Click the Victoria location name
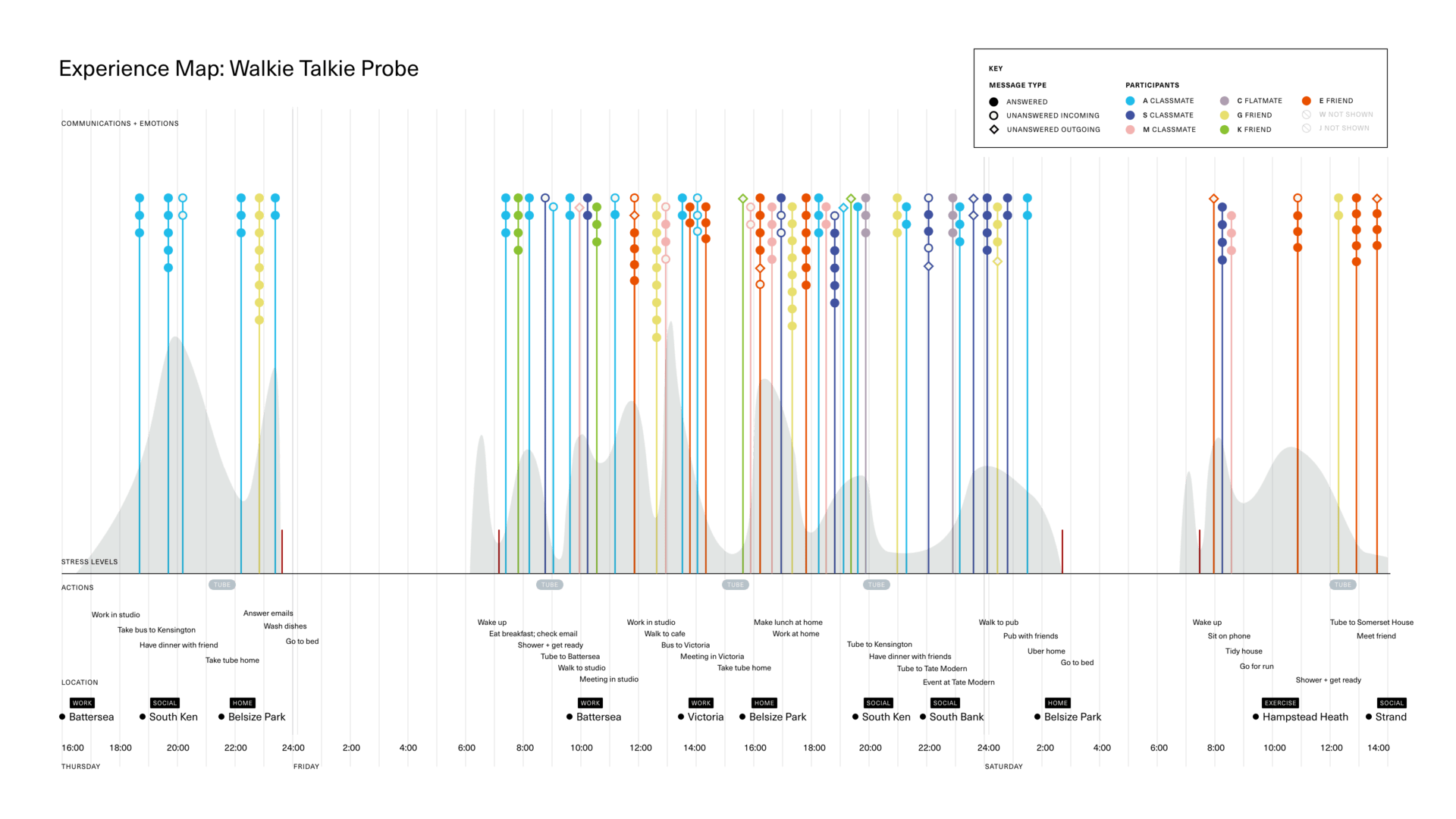 pos(705,717)
